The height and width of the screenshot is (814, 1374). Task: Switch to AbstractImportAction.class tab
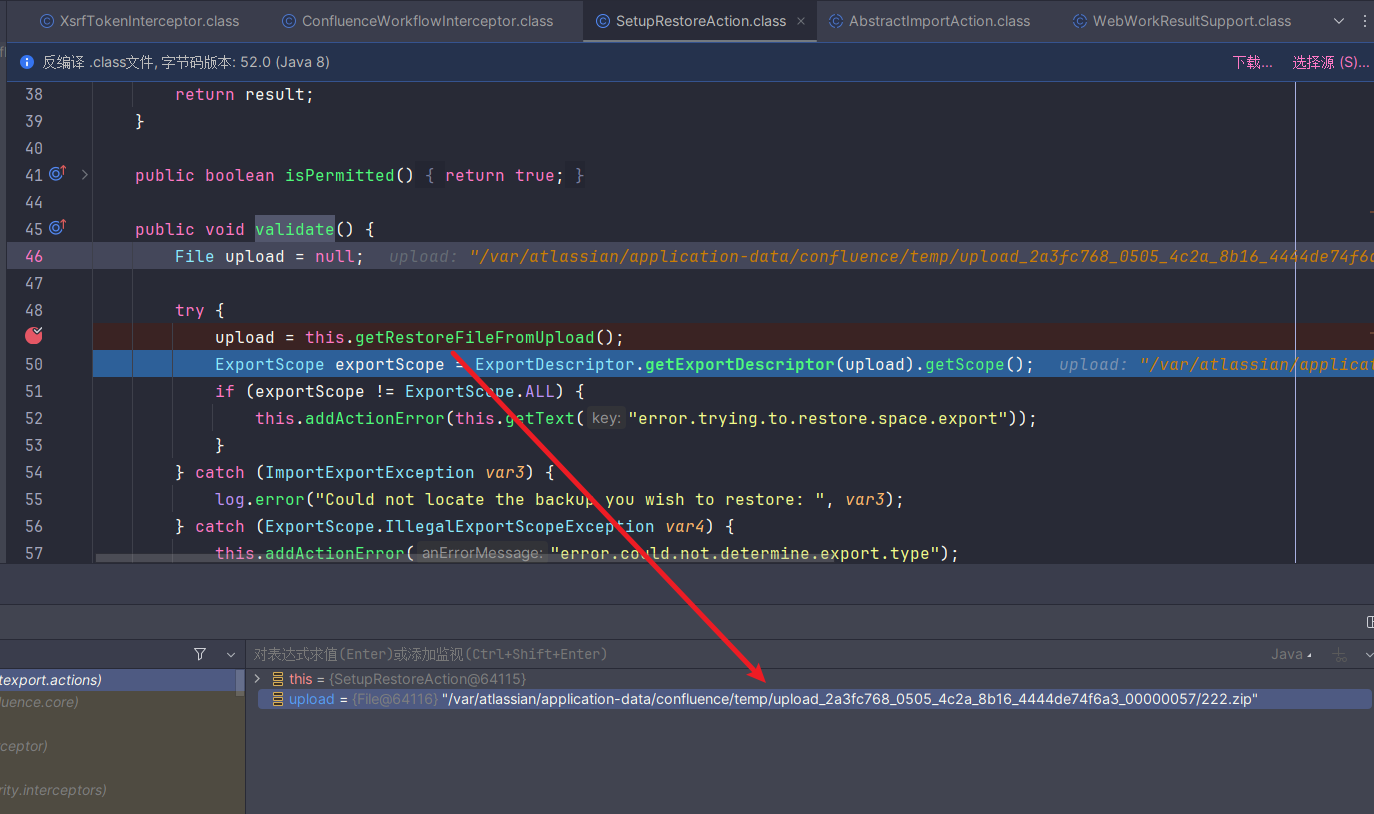[929, 21]
